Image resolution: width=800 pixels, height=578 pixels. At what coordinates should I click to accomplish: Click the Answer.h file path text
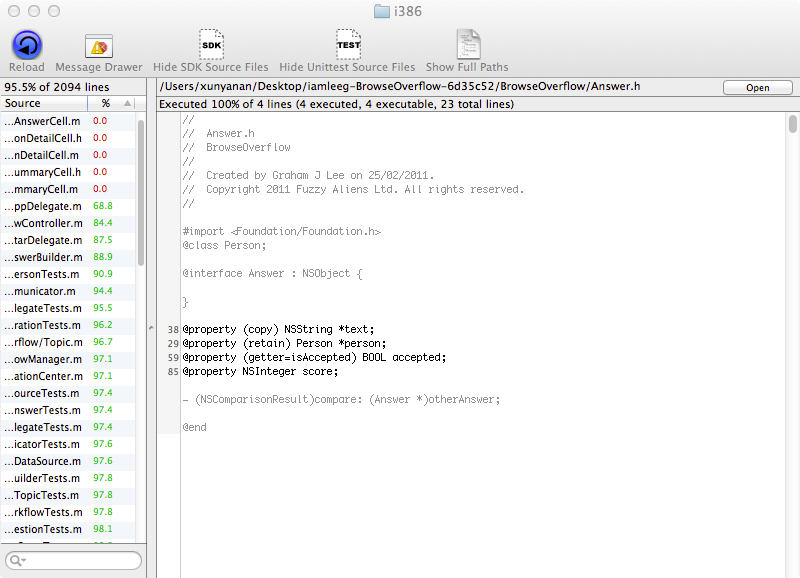coord(400,86)
